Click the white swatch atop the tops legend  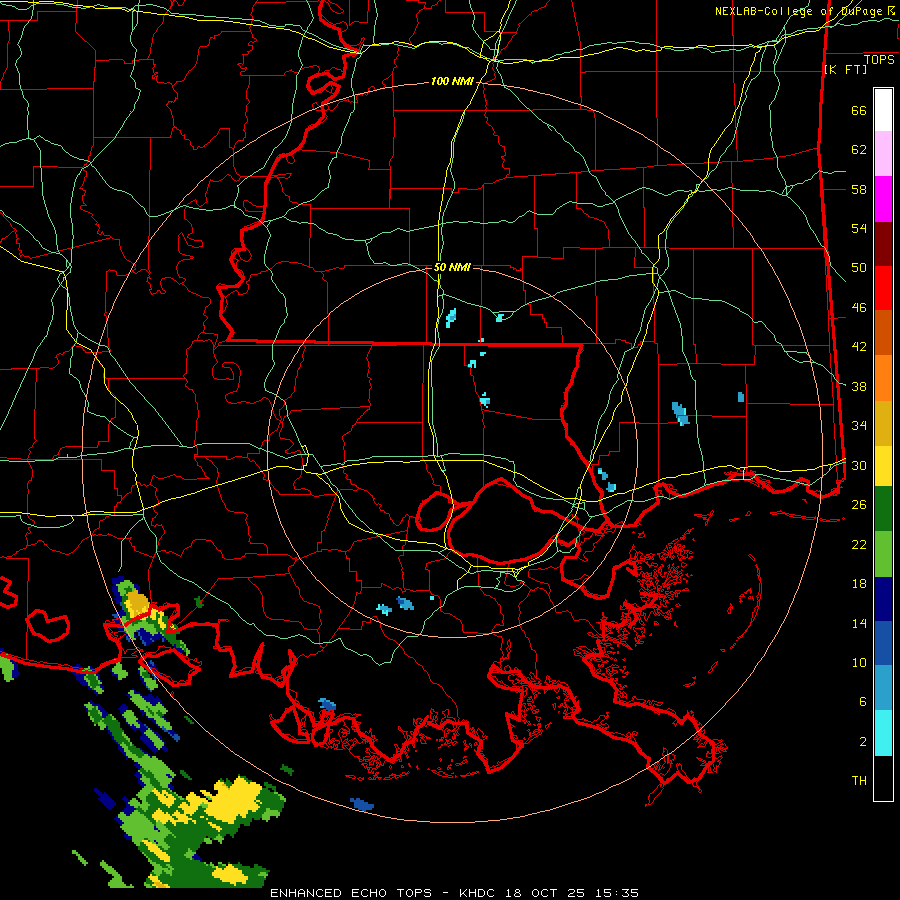point(883,110)
